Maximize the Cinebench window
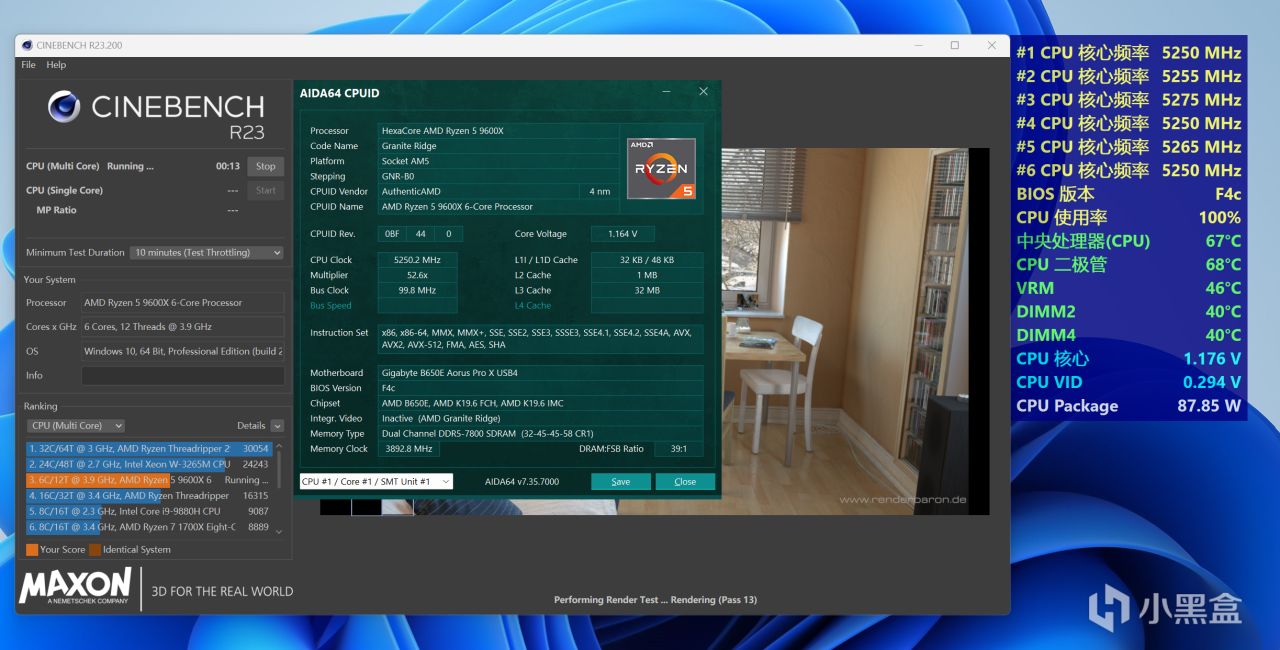The width and height of the screenshot is (1280, 650). (954, 45)
